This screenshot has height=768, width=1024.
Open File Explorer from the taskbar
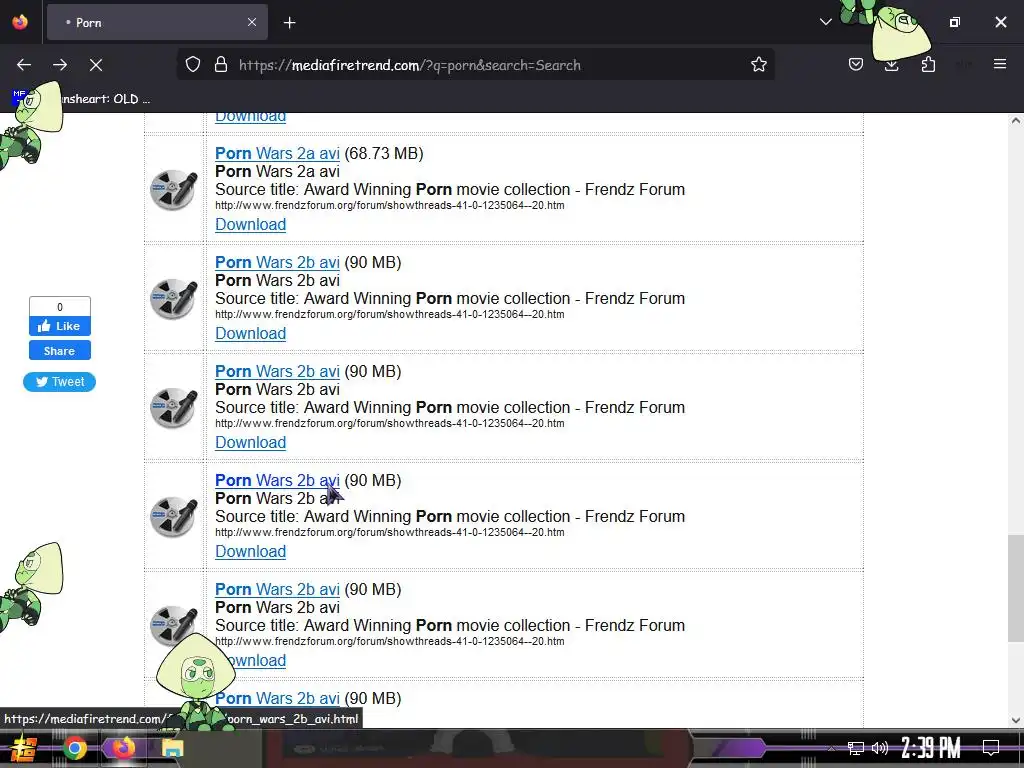click(x=172, y=748)
